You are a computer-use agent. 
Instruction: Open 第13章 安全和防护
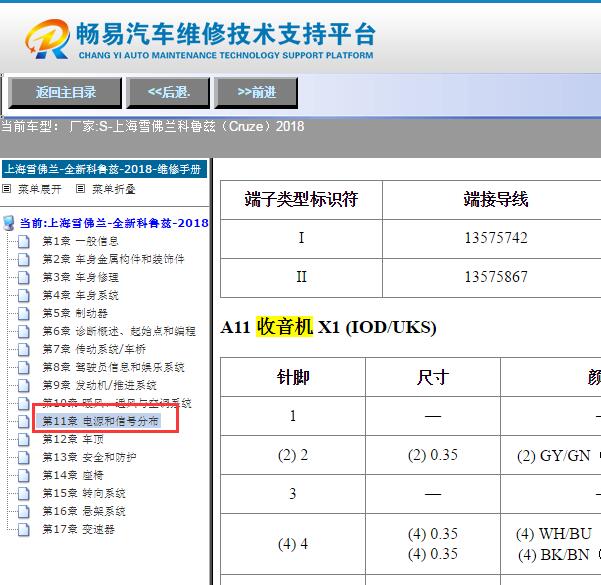pos(89,457)
